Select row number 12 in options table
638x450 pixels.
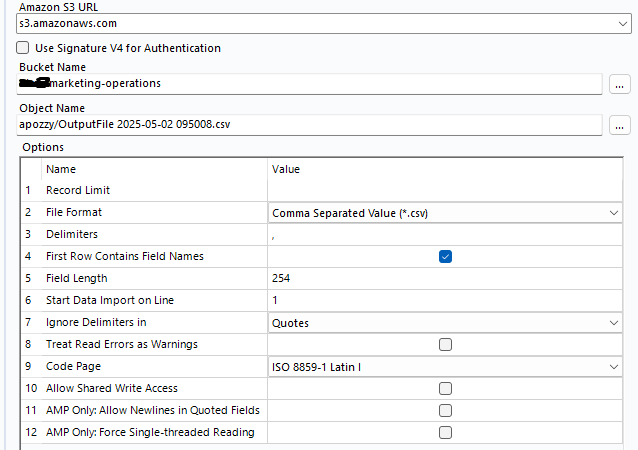(31, 432)
